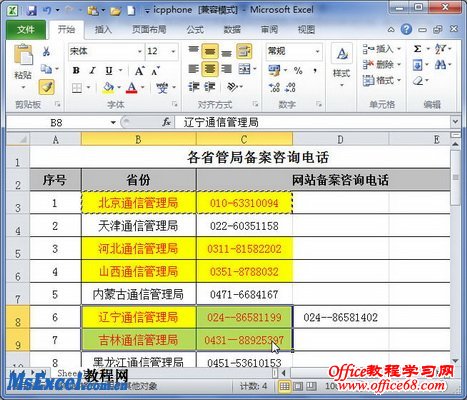The height and width of the screenshot is (400, 467).
Task: Increase font size with the larger A icon
Action: (x=139, y=71)
